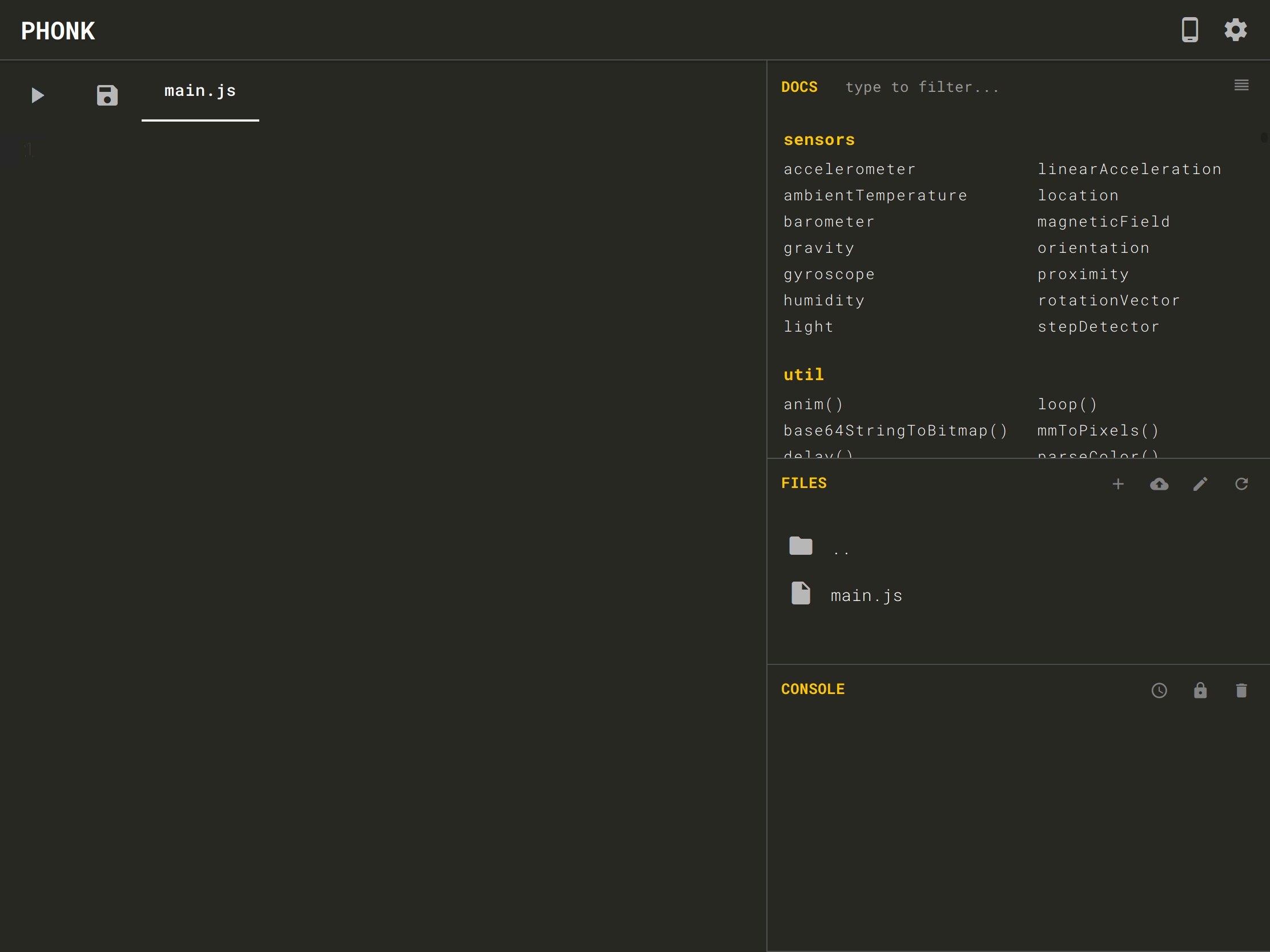The image size is (1270, 952).
Task: Open loop() util documentation
Action: tap(1067, 405)
